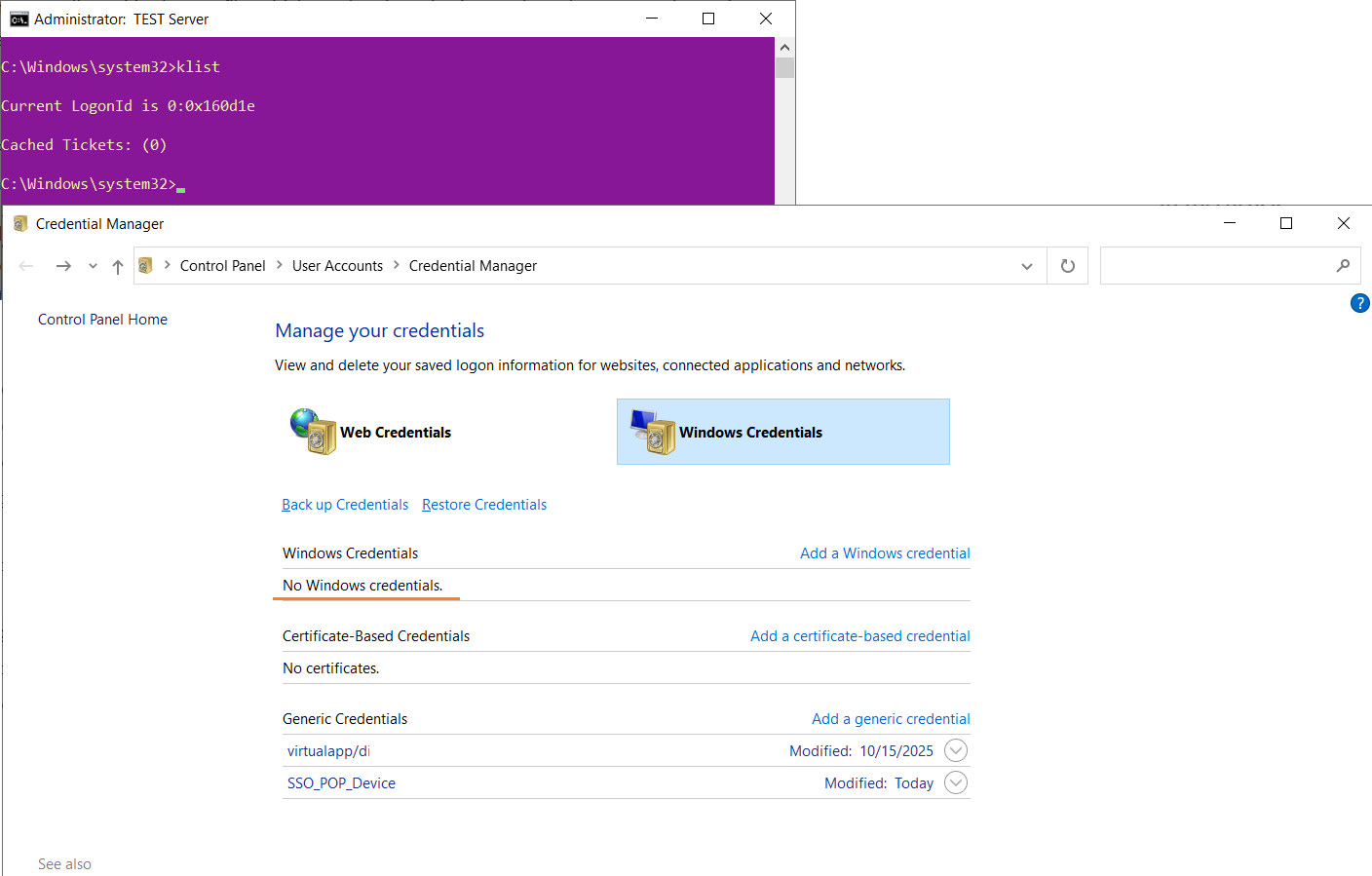Click the Credential Manager icon in the address bar
Image resolution: width=1372 pixels, height=876 pixels.
[x=144, y=265]
